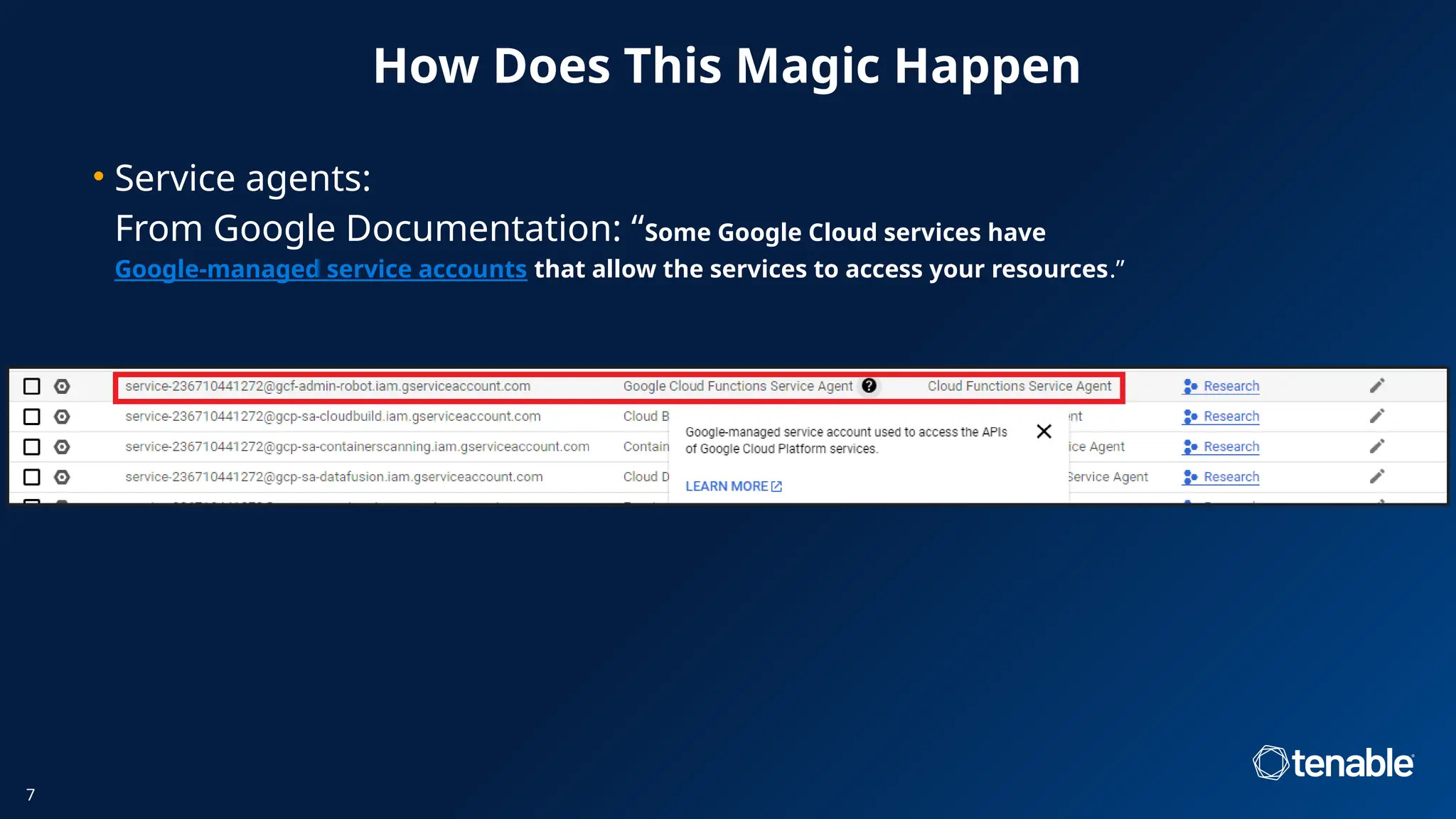Open Research link in cloudbuild row

[1221, 417]
